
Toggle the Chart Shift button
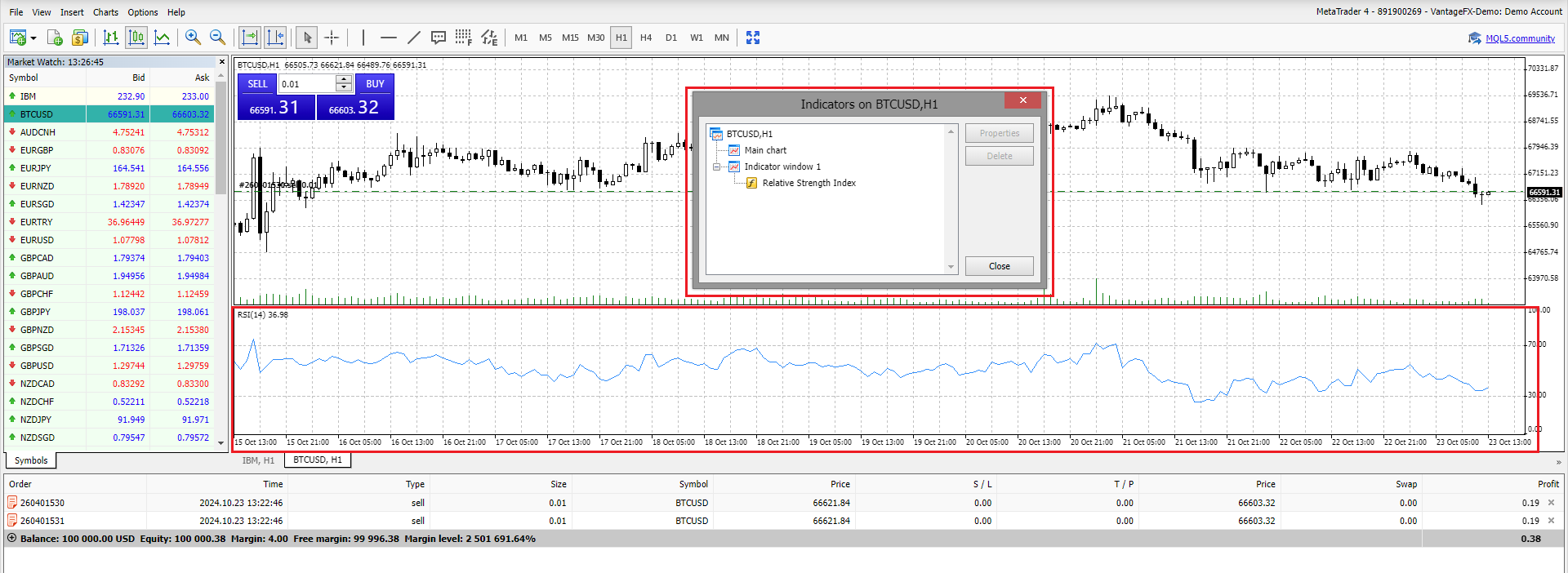tap(275, 38)
